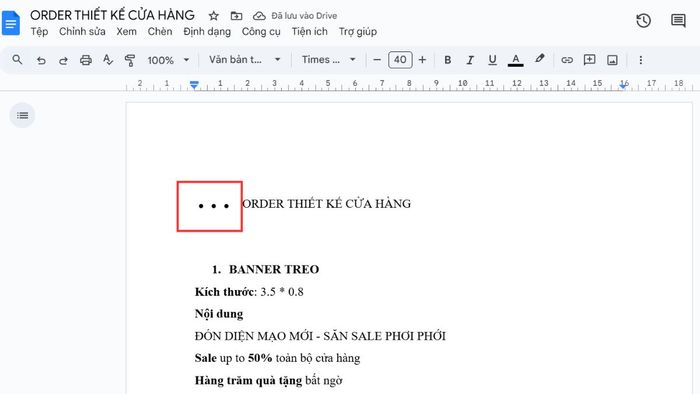Open the Chỉnh sửa menu
This screenshot has width=700, height=394.
[82, 32]
